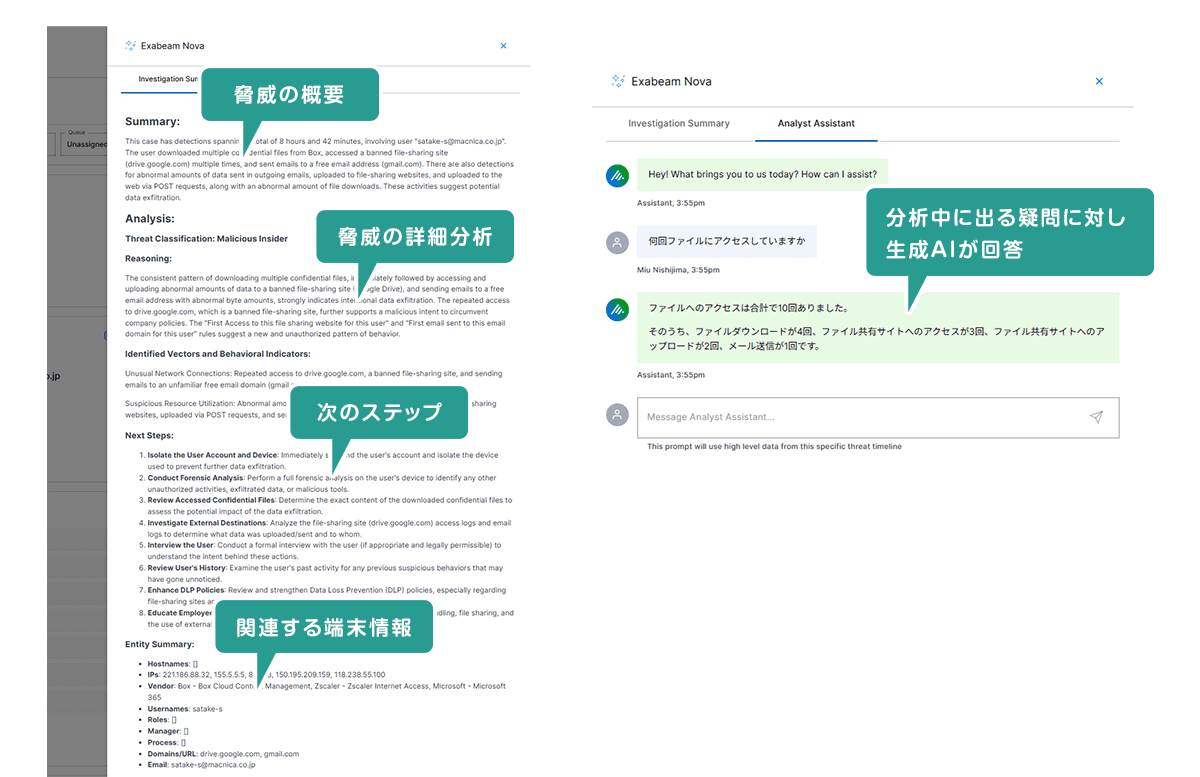
Task: Click the 脅威の概要 callout label
Action: click(289, 95)
